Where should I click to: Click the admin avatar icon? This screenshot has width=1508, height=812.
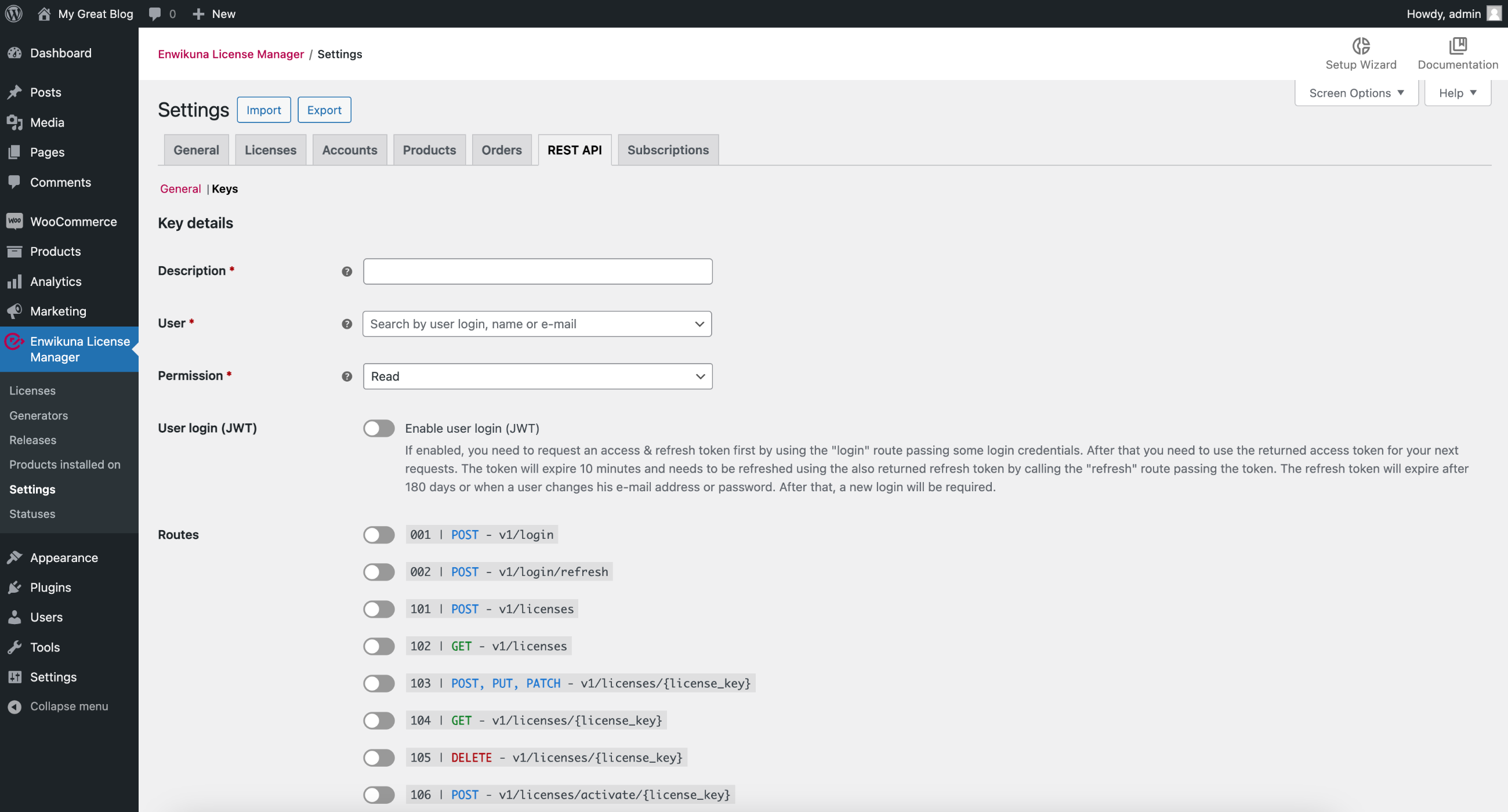pos(1493,13)
